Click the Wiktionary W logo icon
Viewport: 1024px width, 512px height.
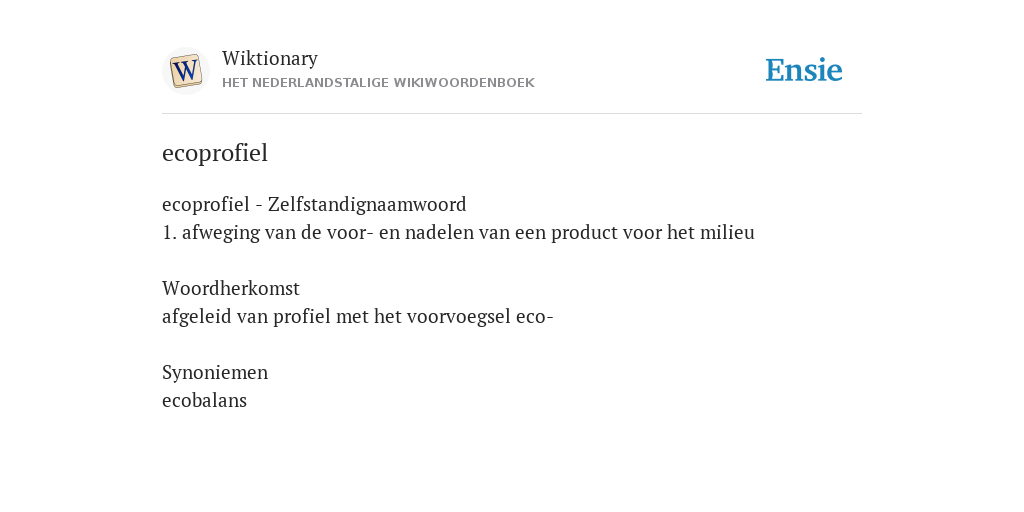click(185, 71)
